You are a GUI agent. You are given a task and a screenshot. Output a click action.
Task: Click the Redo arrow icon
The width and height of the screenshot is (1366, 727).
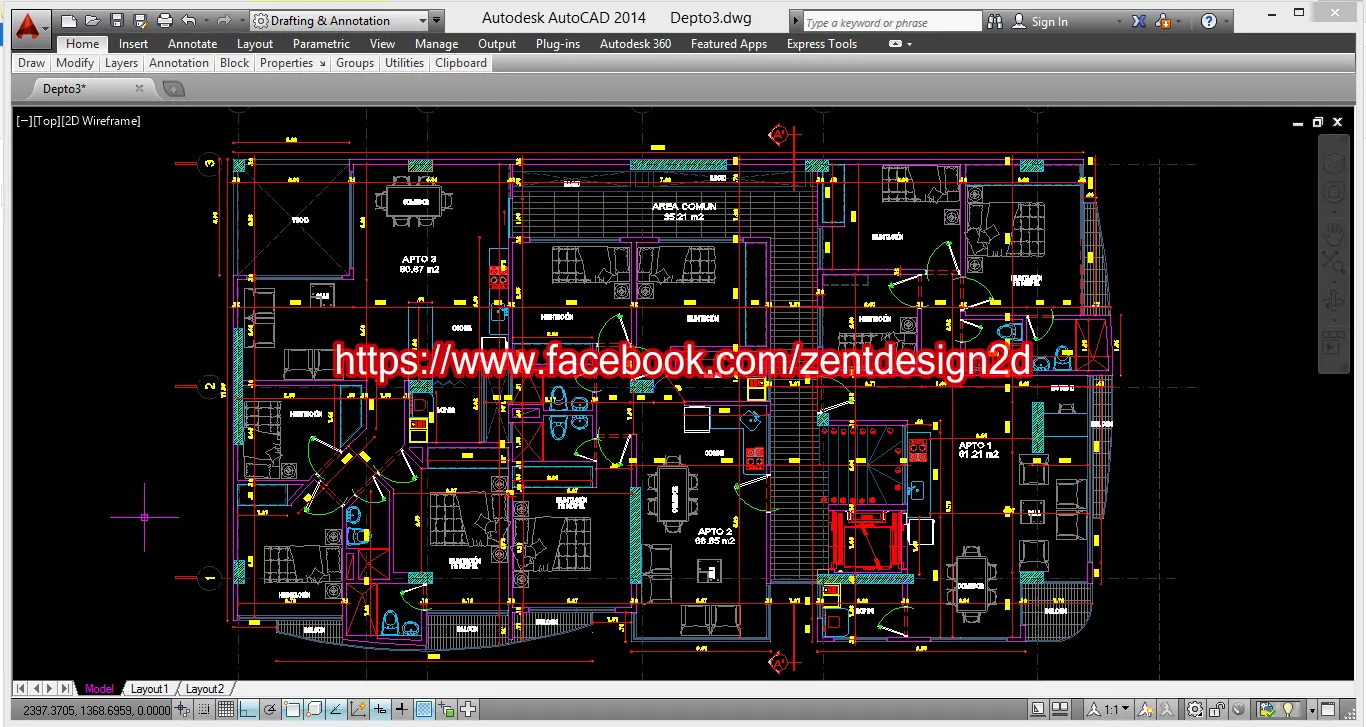pyautogui.click(x=224, y=20)
